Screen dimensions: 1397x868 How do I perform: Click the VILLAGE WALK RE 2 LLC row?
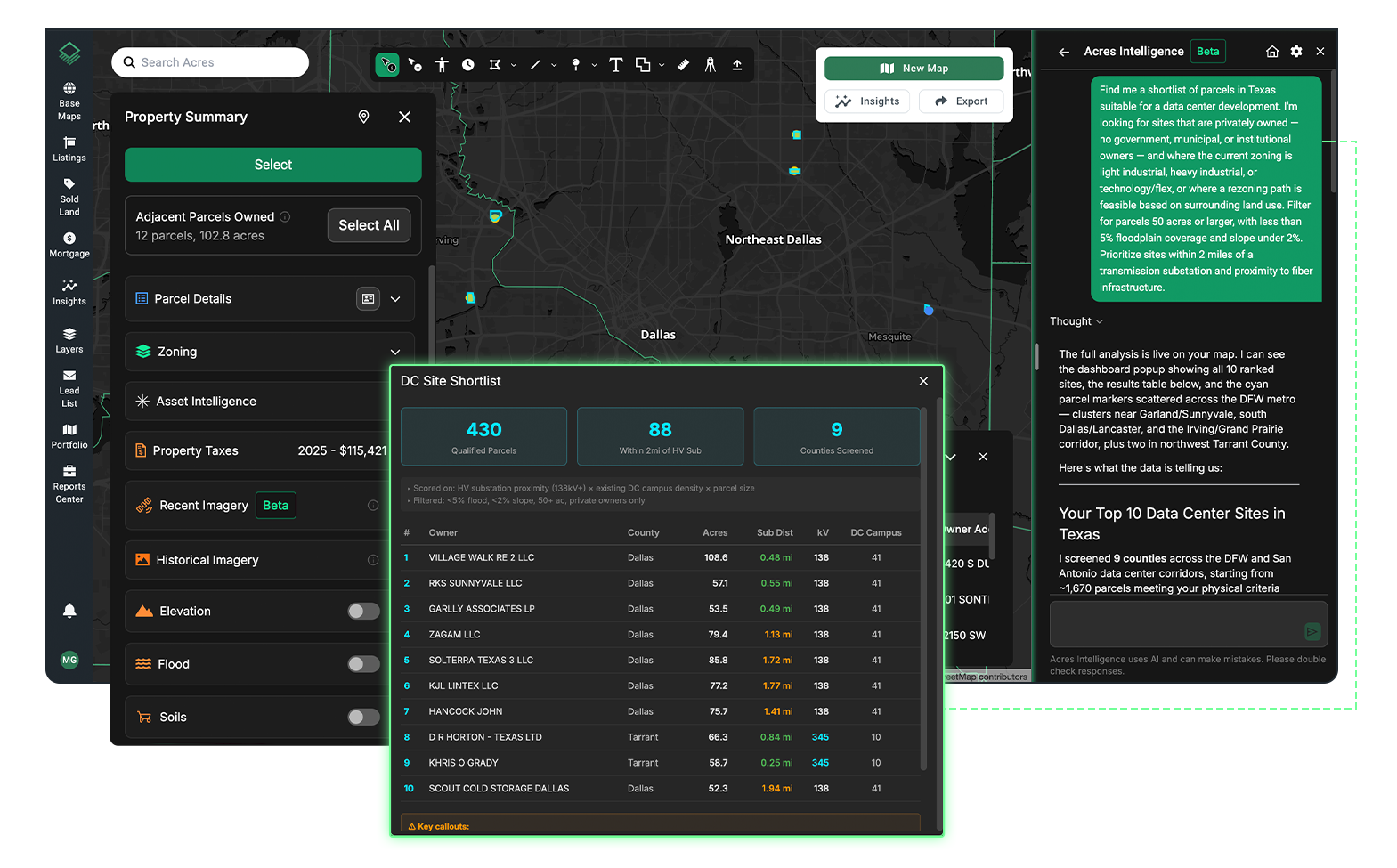660,558
